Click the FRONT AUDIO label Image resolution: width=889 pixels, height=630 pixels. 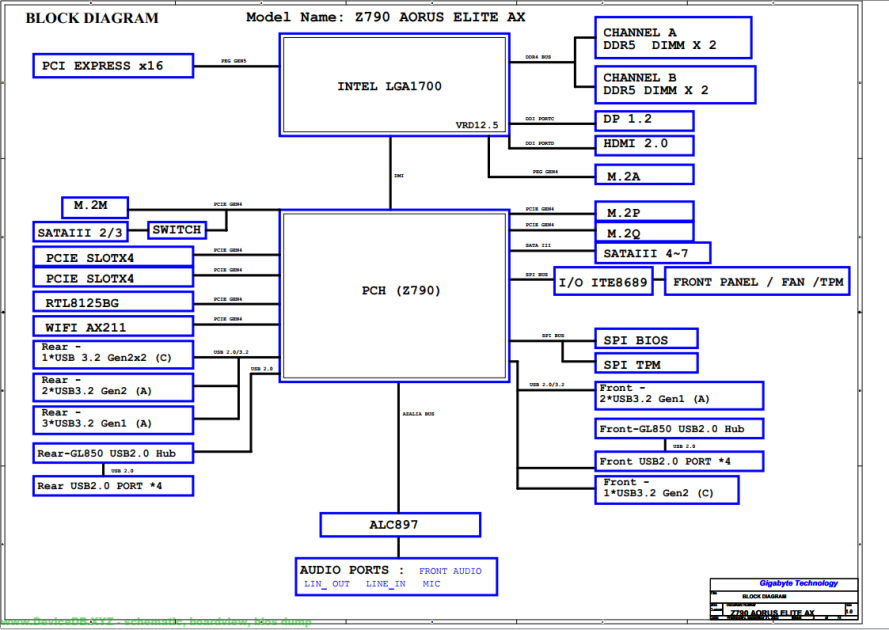450,571
